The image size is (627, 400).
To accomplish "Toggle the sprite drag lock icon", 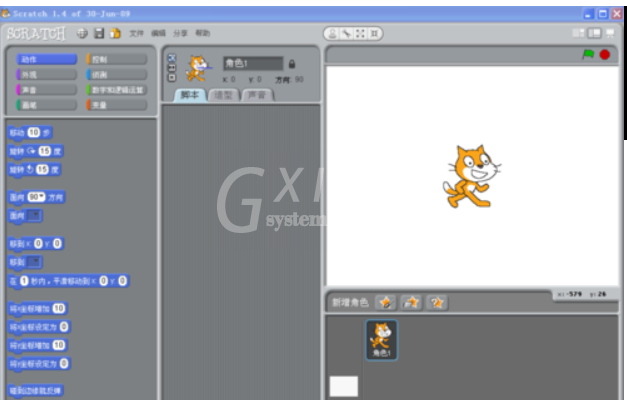I will point(292,64).
